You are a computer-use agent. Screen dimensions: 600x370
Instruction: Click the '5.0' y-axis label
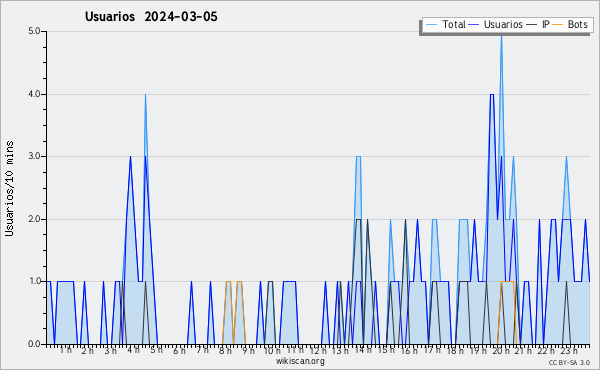click(34, 31)
